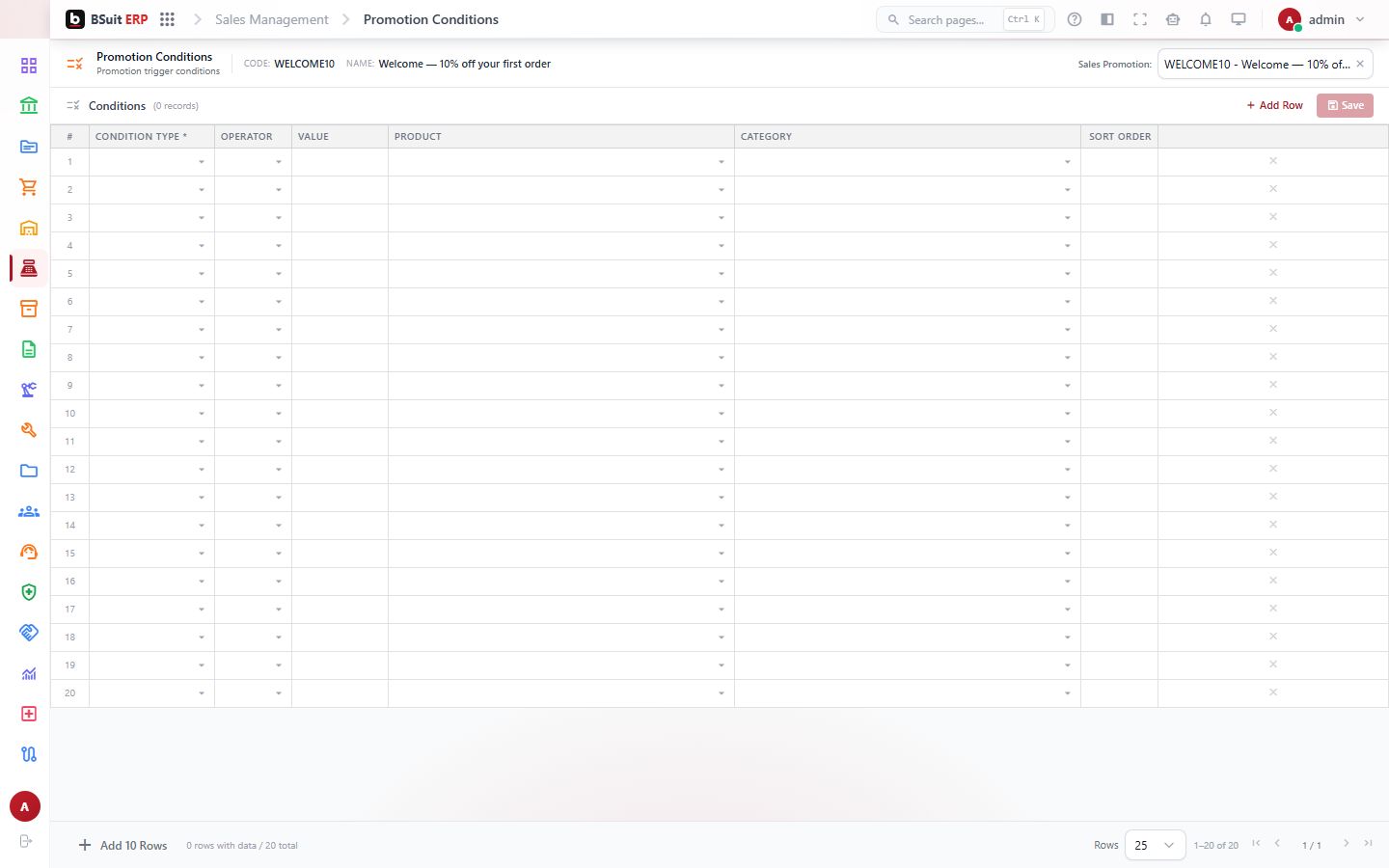Click the logout icon at sidebar bottom
1389x868 pixels.
[26, 841]
